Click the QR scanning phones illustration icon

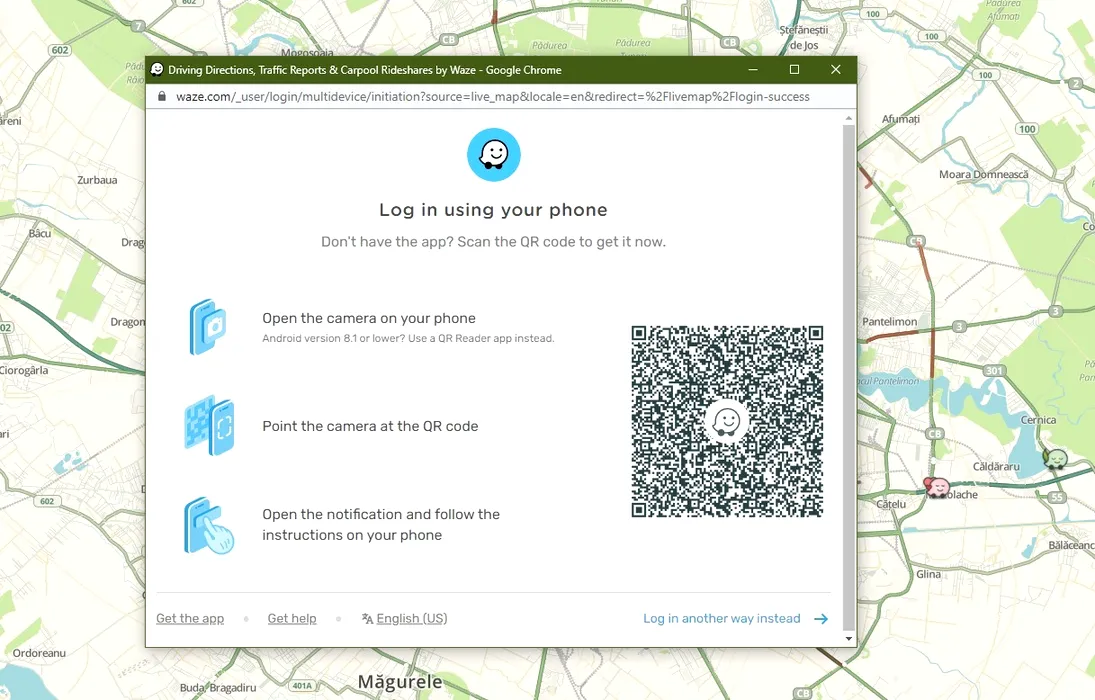click(x=210, y=425)
